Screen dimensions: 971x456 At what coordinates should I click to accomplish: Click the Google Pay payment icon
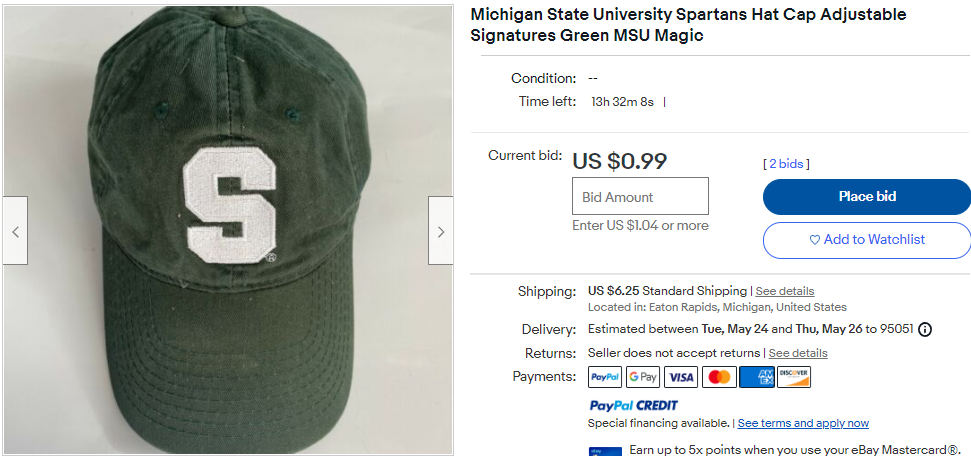(642, 377)
